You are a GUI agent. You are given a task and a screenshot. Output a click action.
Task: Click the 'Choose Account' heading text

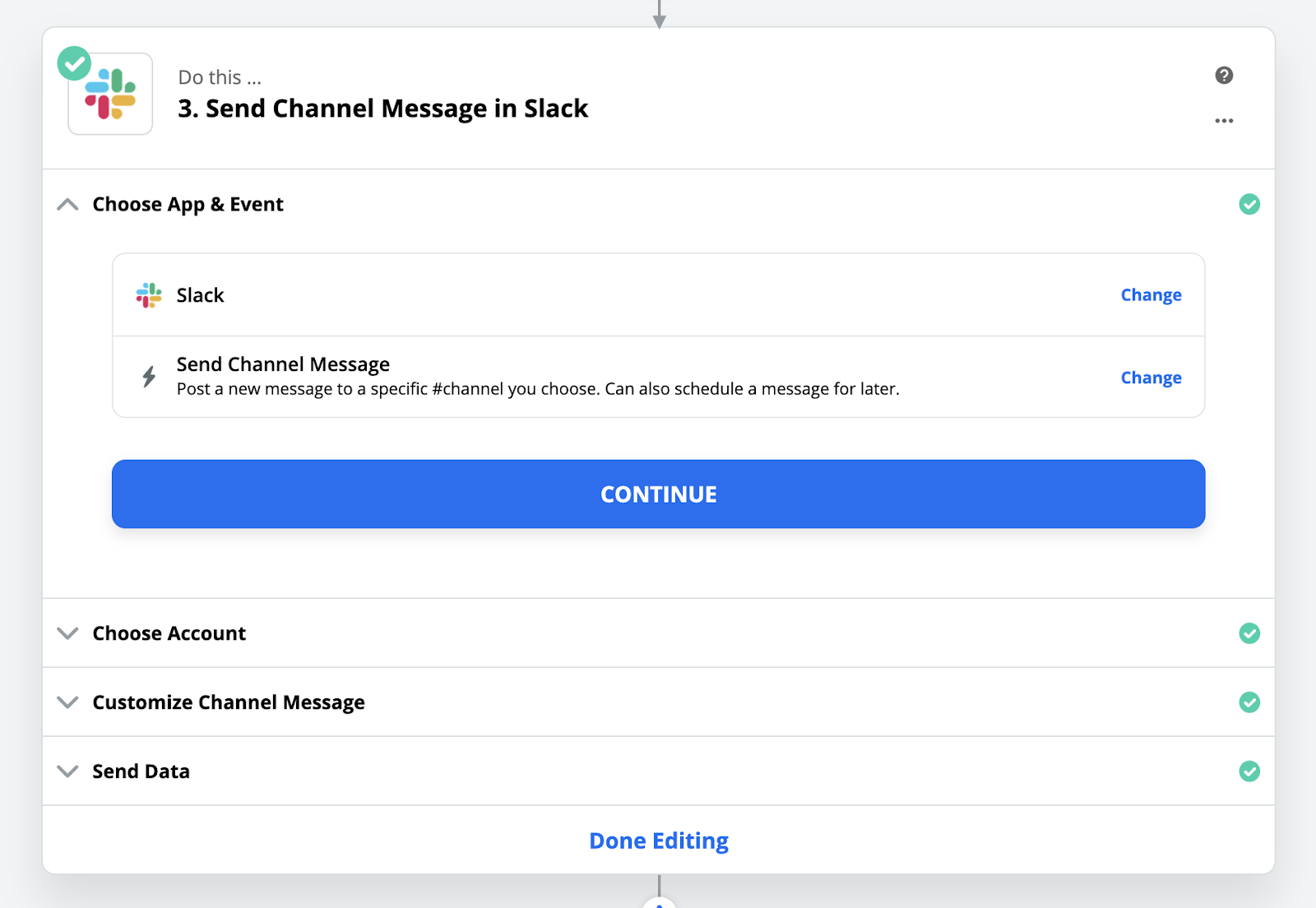tap(169, 633)
